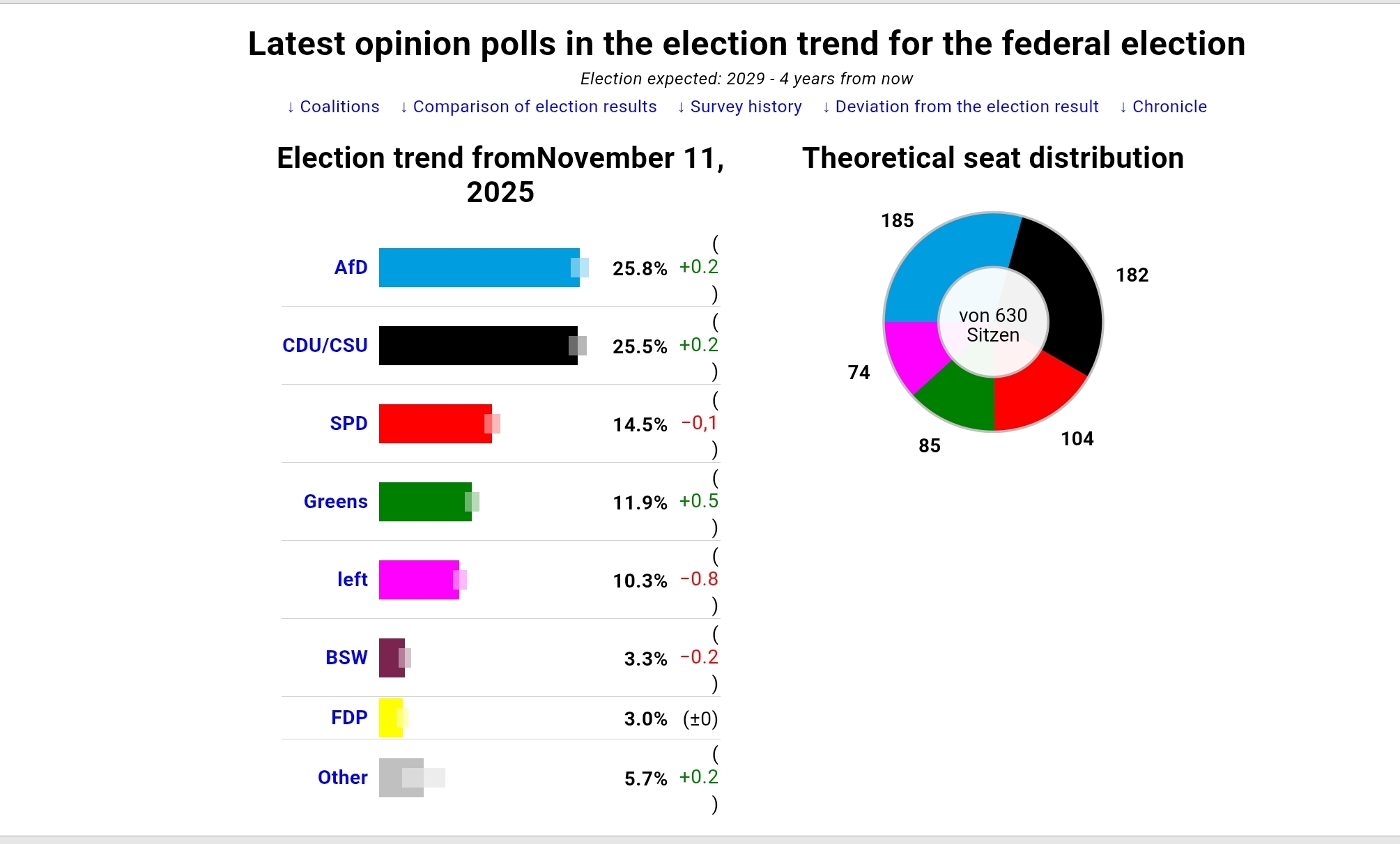Viewport: 1400px width, 844px height.
Task: Select the CDU/CSU party label
Action: click(x=325, y=345)
